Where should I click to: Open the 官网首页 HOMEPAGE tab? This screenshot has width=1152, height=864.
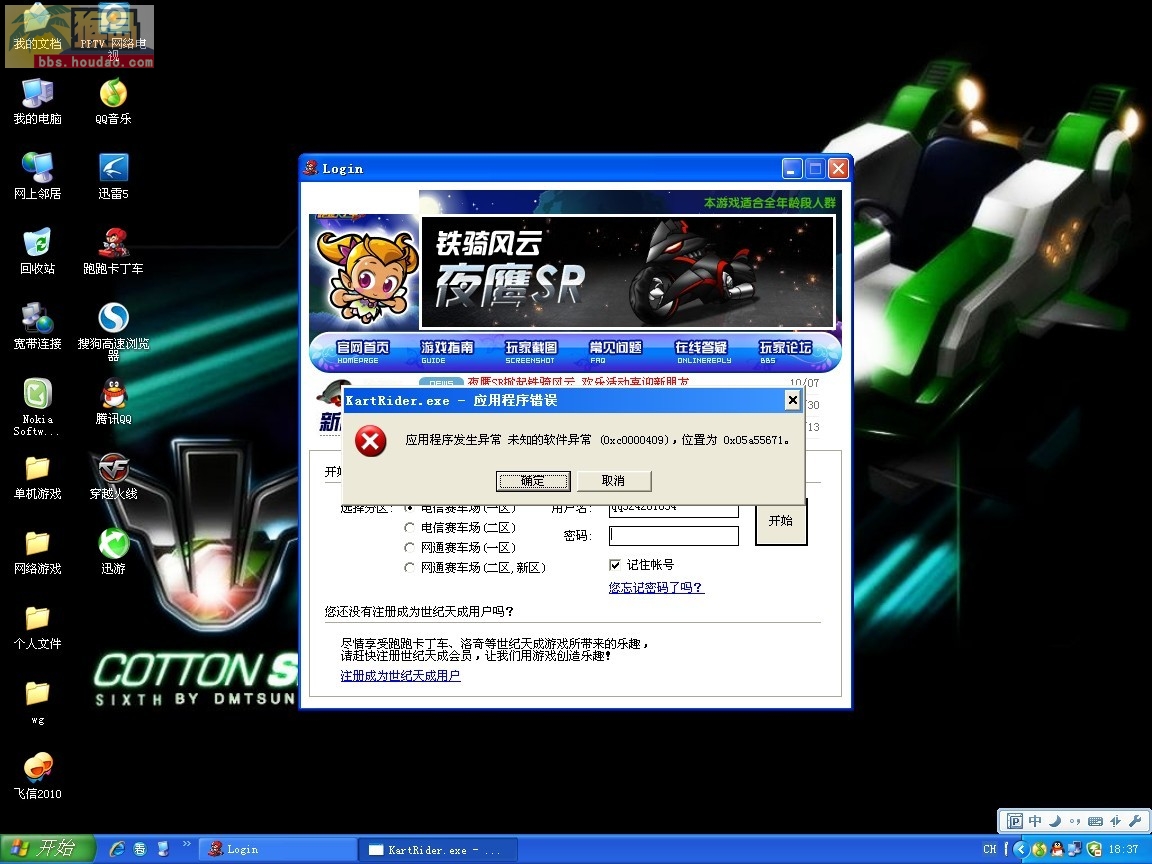pyautogui.click(x=361, y=351)
